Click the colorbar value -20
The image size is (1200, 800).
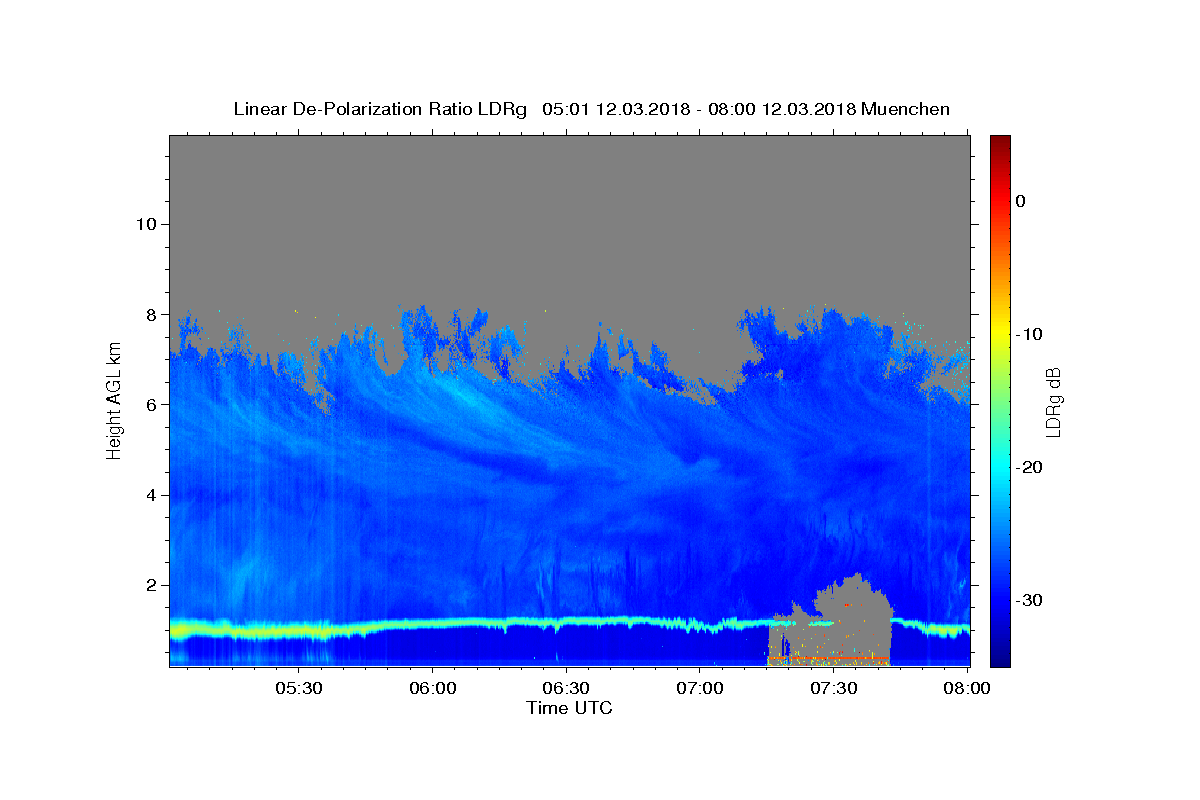[x=1030, y=467]
